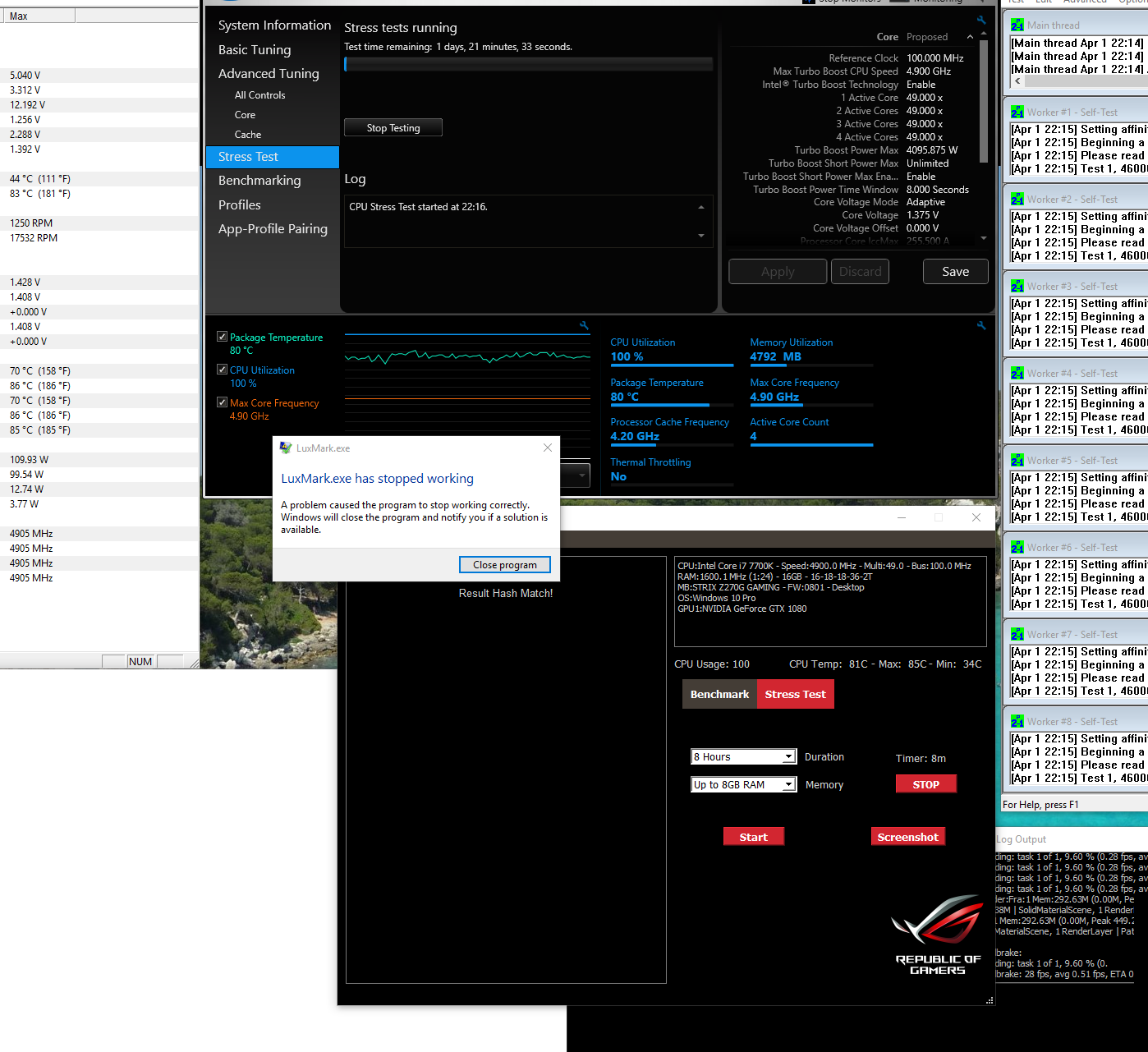The width and height of the screenshot is (1148, 1052).
Task: Click the up arrow of the XTU log box
Action: 701,208
